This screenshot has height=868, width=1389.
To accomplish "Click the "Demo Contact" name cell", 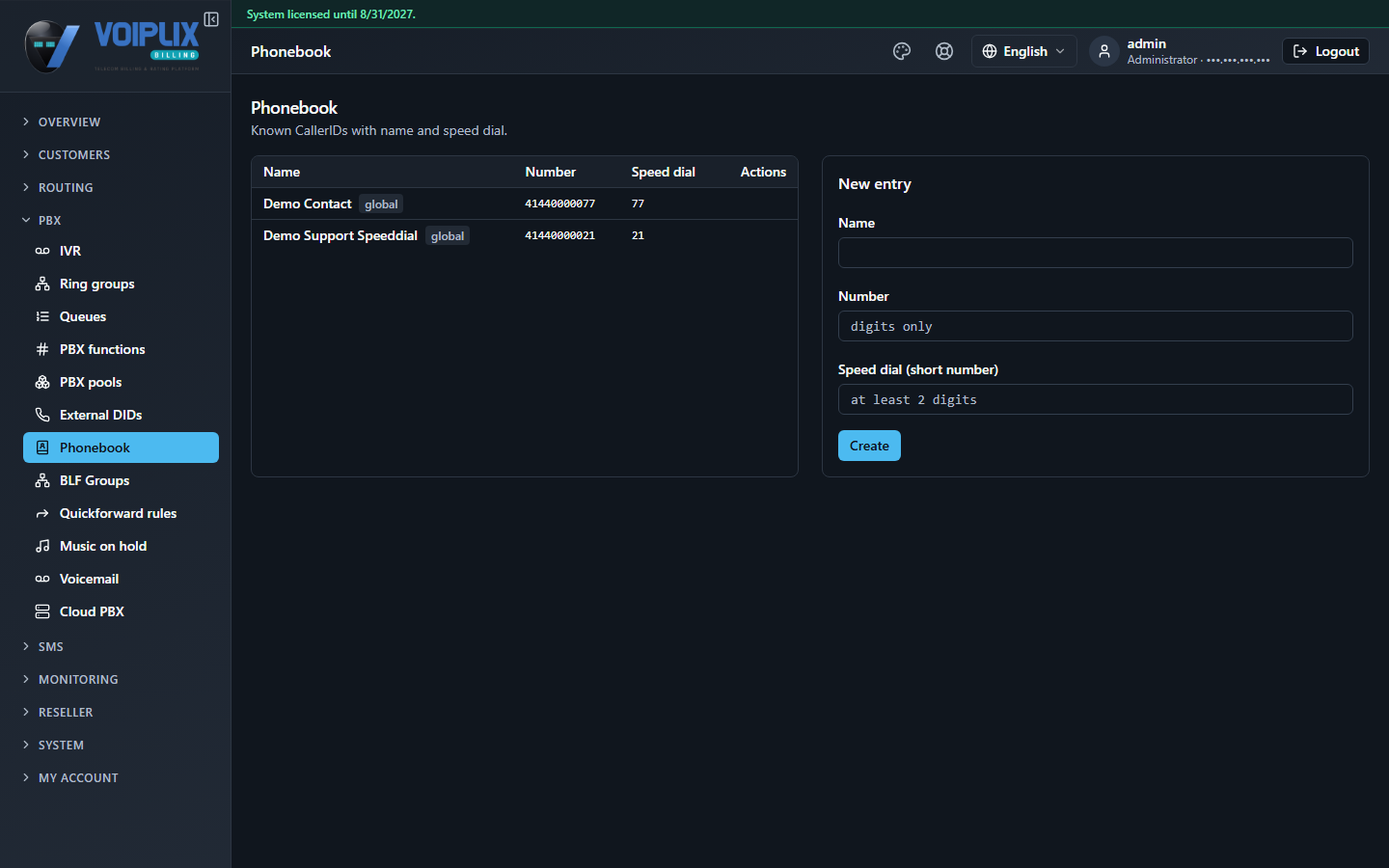I will tap(308, 203).
